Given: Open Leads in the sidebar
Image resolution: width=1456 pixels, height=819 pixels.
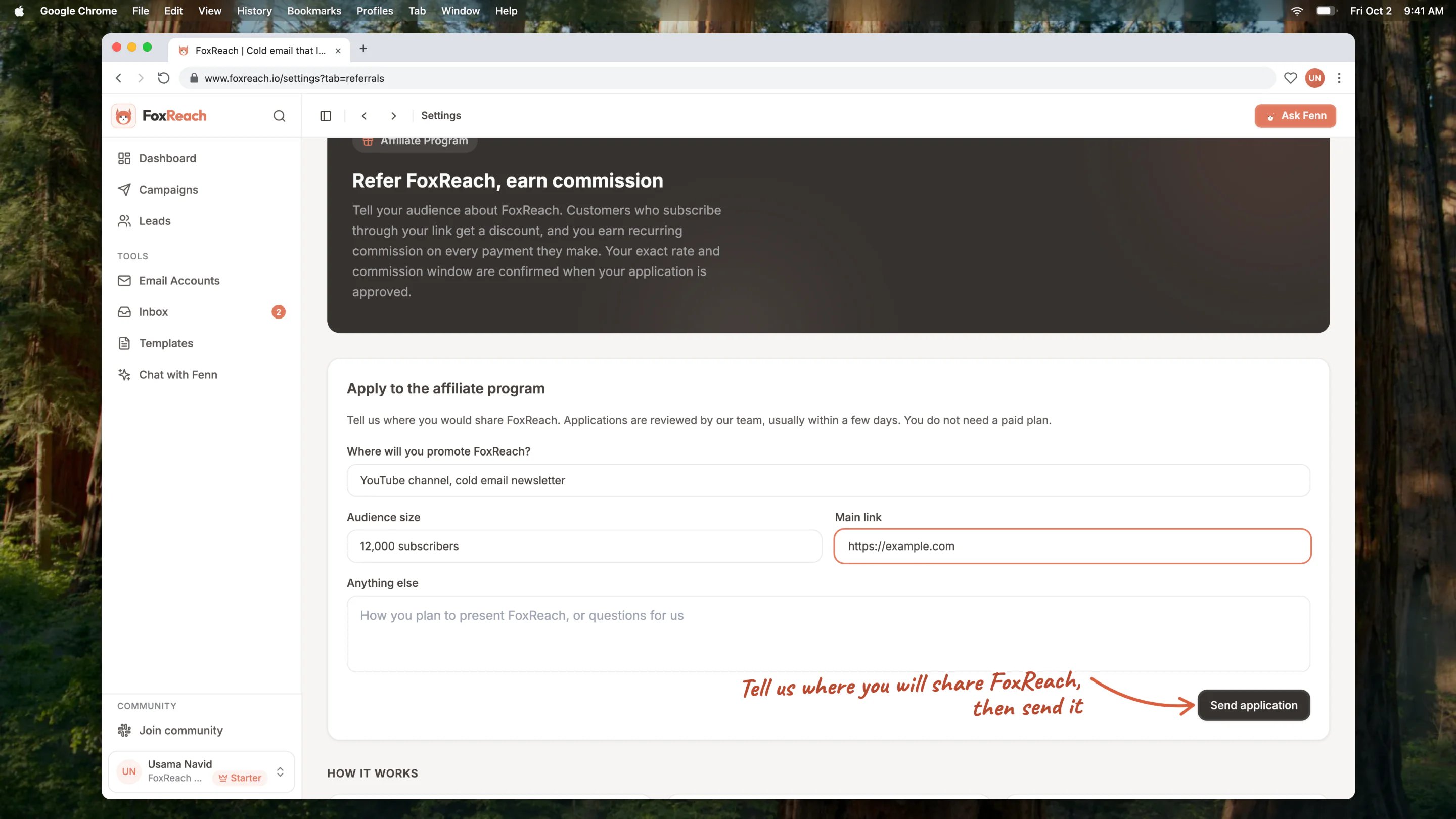Looking at the screenshot, I should [202, 221].
